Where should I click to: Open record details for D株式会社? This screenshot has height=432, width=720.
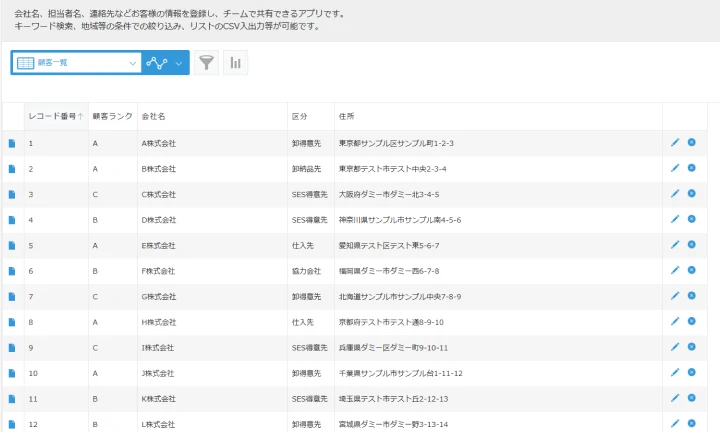(12, 220)
